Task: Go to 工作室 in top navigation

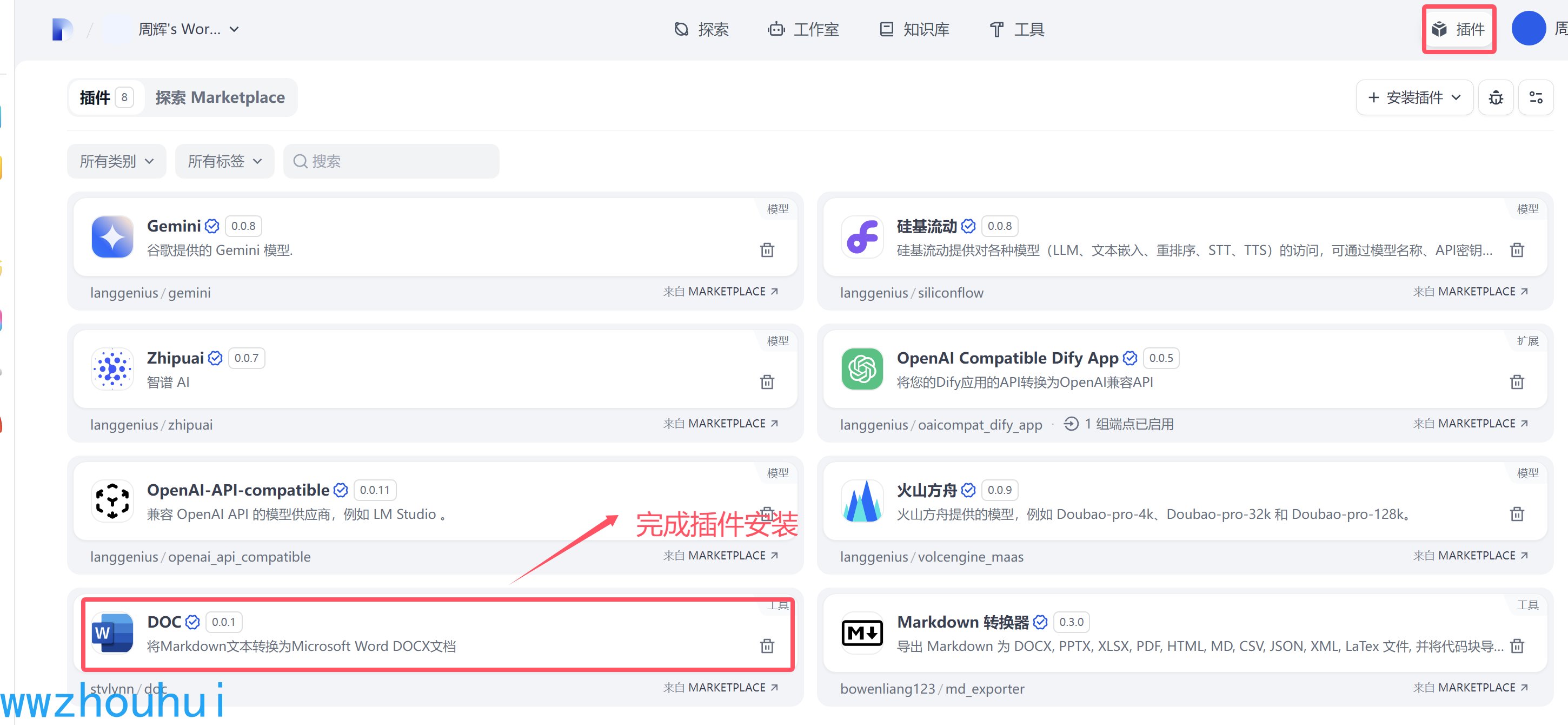Action: [x=803, y=29]
